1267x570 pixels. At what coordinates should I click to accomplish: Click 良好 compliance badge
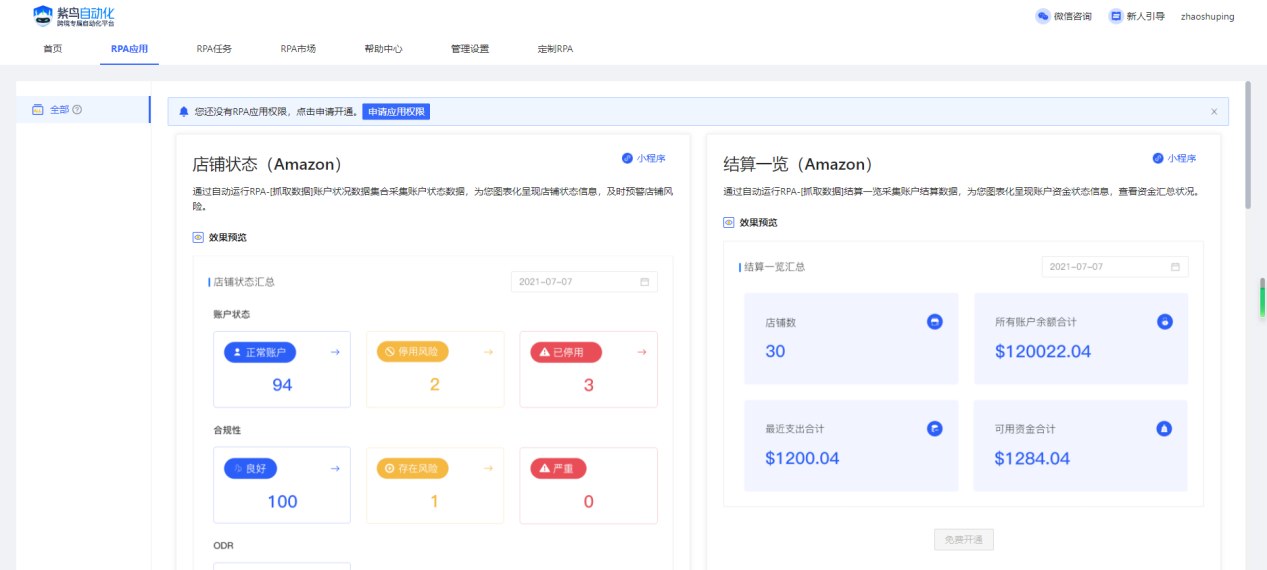(251, 468)
